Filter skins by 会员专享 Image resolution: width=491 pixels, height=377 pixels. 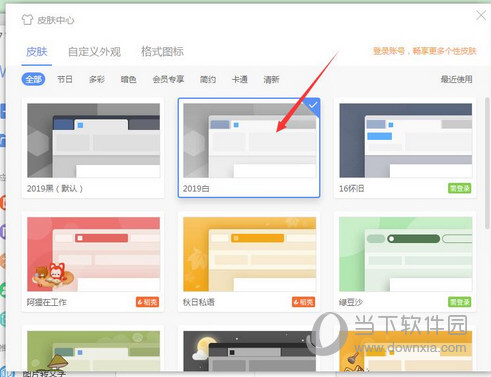point(168,79)
